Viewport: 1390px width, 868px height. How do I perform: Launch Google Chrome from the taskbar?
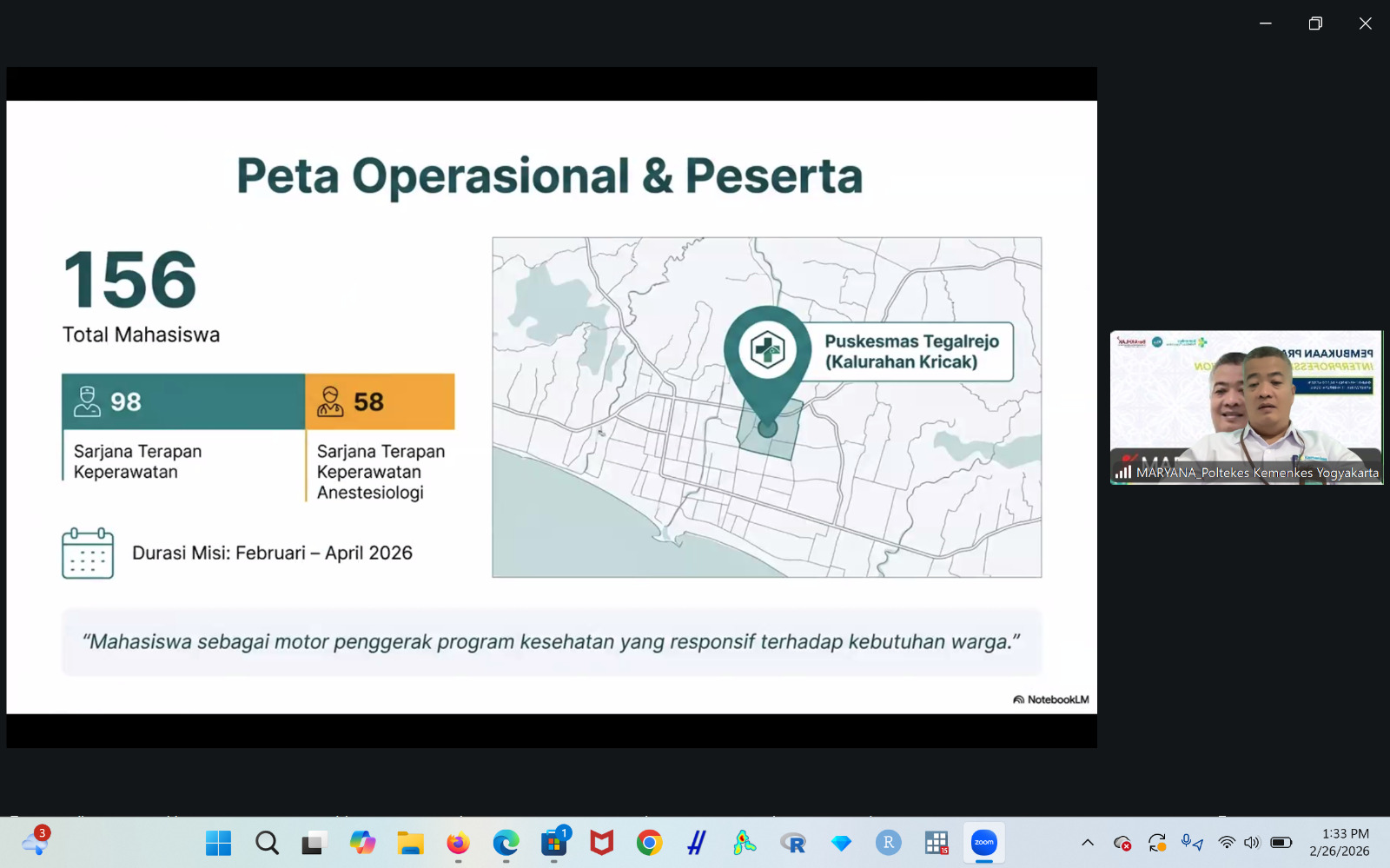649,843
